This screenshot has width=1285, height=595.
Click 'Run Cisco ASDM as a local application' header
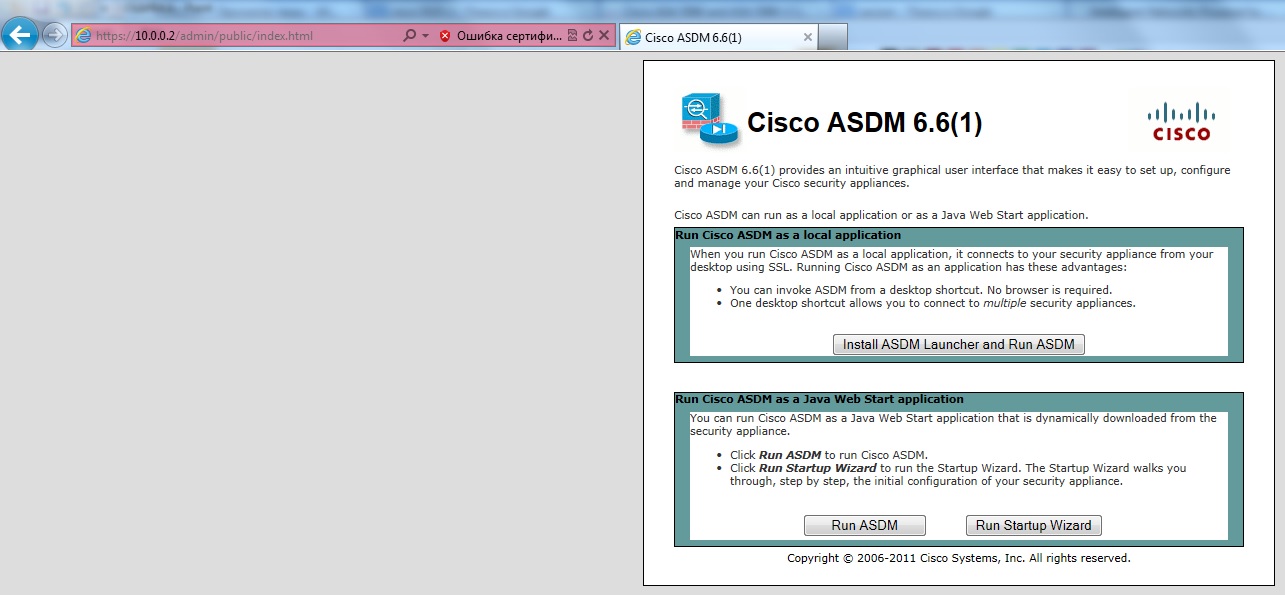point(788,235)
